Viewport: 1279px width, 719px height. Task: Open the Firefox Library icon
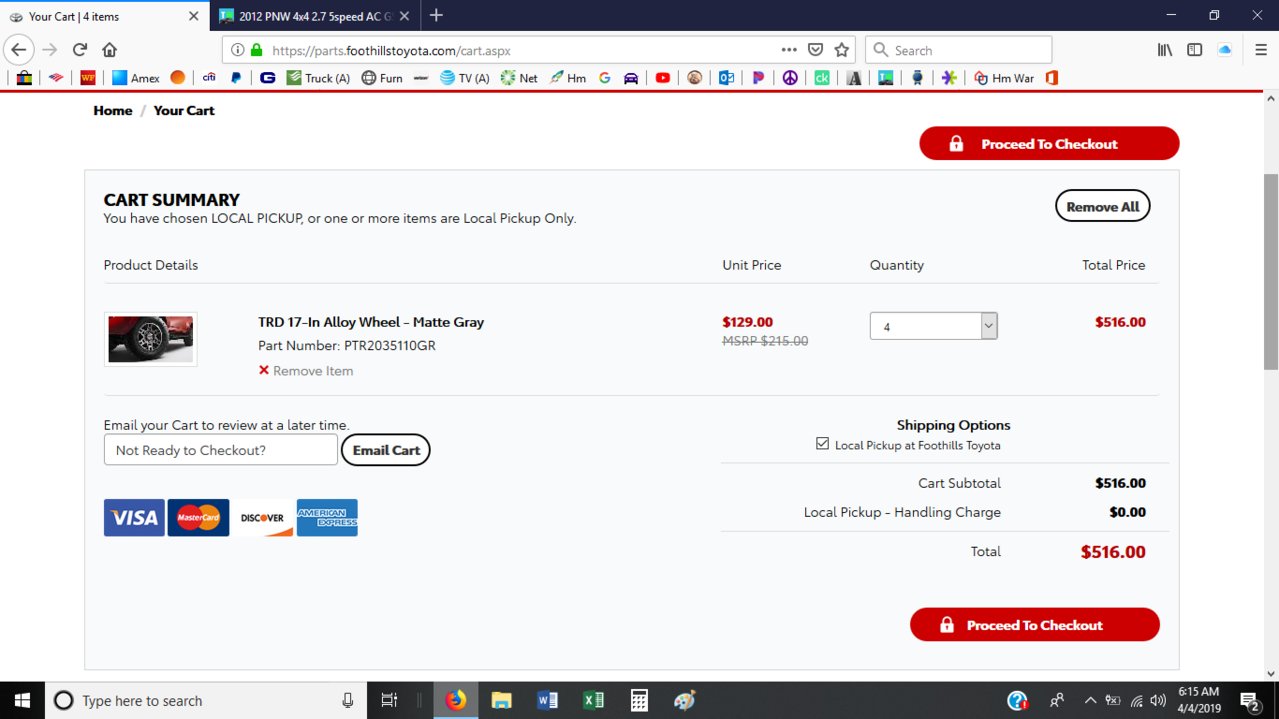pos(1165,50)
